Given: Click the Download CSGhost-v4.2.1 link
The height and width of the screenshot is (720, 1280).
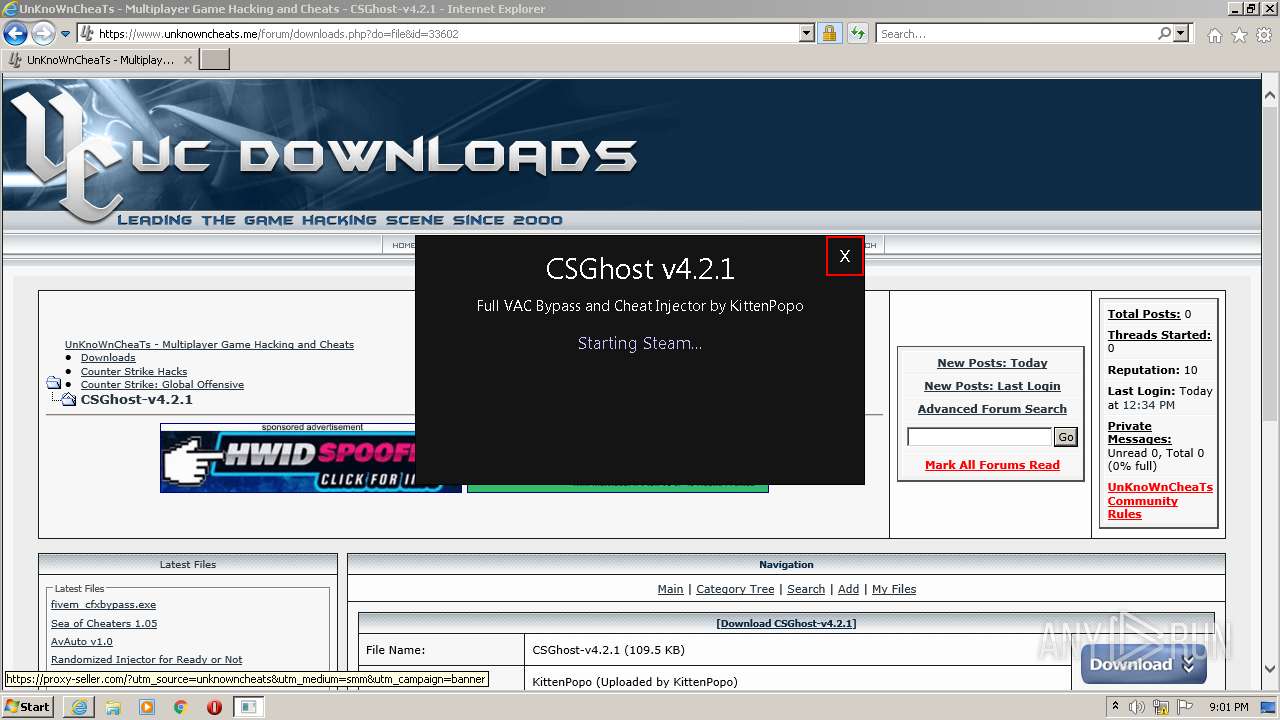Looking at the screenshot, I should (786, 623).
